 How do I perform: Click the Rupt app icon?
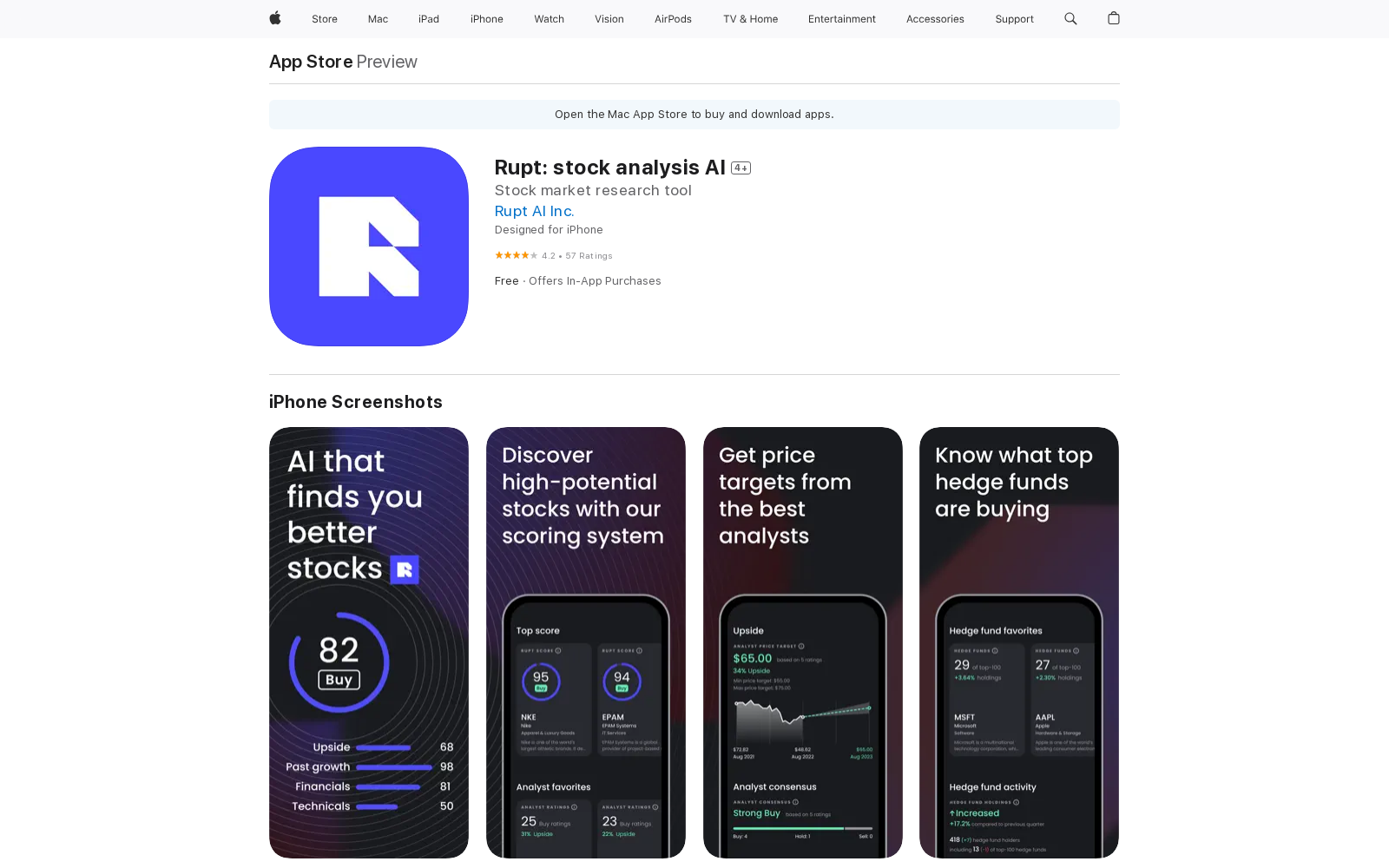(369, 247)
